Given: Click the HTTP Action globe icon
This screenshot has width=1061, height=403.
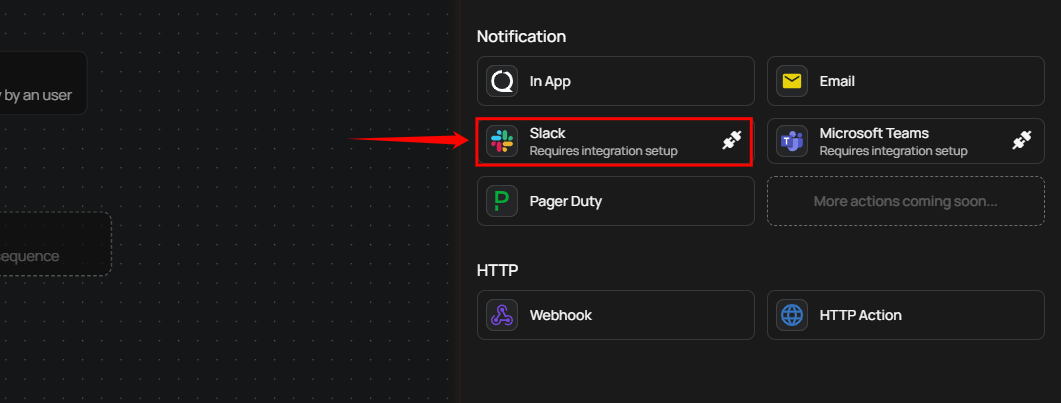Looking at the screenshot, I should click(x=792, y=315).
